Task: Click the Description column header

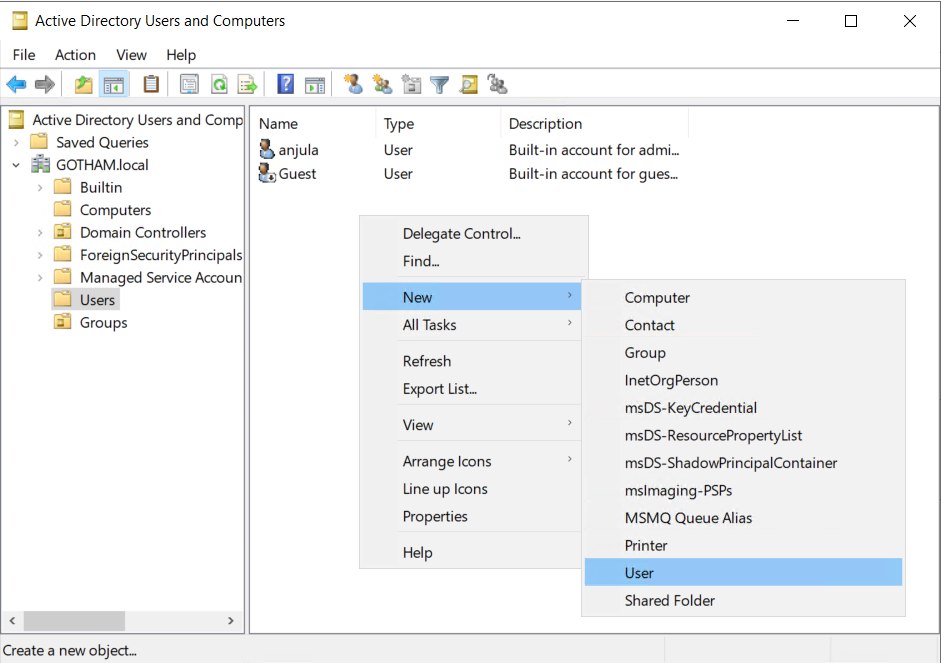Action: click(x=545, y=124)
